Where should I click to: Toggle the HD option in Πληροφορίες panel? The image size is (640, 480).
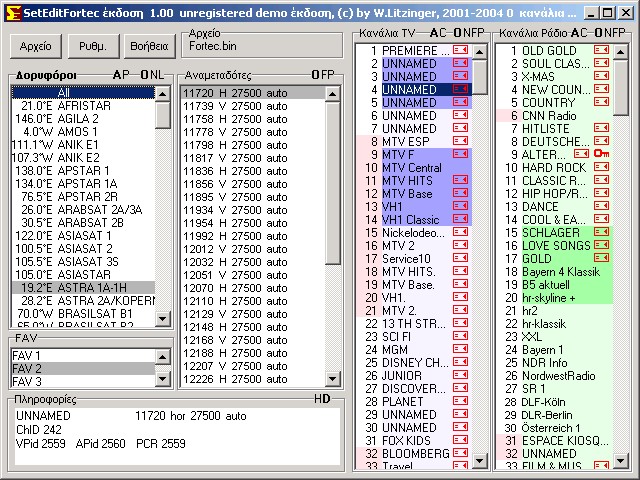pos(322,399)
